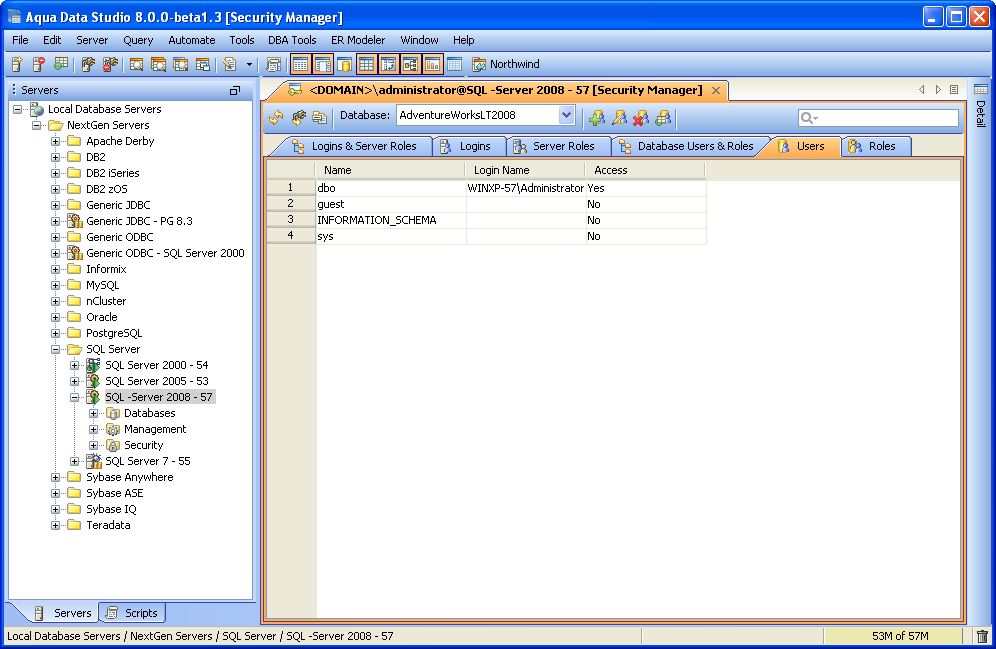Collapse the SQL Server folder node
Image resolution: width=996 pixels, height=649 pixels.
(55, 349)
